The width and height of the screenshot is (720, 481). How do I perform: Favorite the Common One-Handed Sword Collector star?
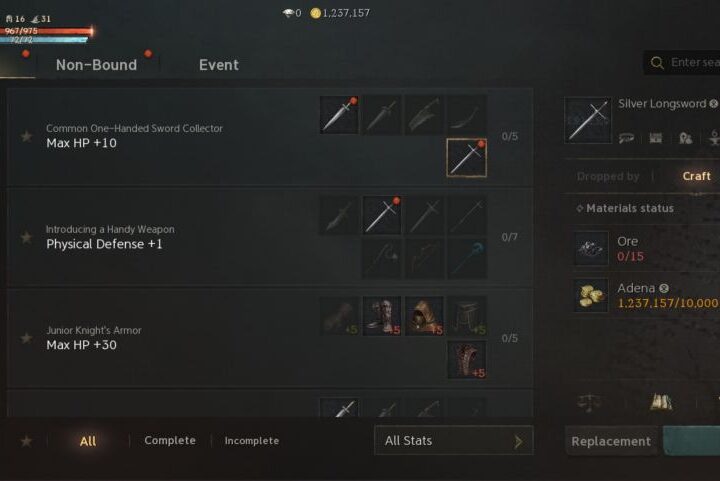click(x=26, y=136)
